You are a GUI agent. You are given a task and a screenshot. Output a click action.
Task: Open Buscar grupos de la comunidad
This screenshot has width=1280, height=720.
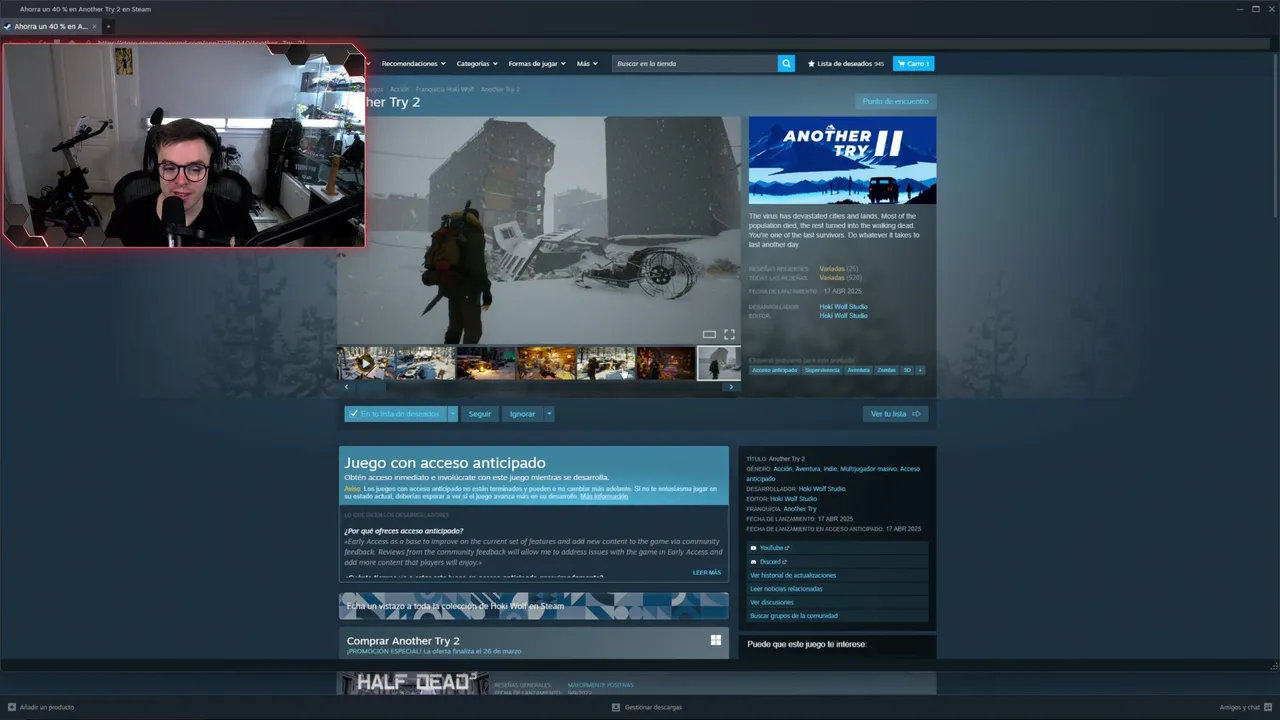[794, 616]
